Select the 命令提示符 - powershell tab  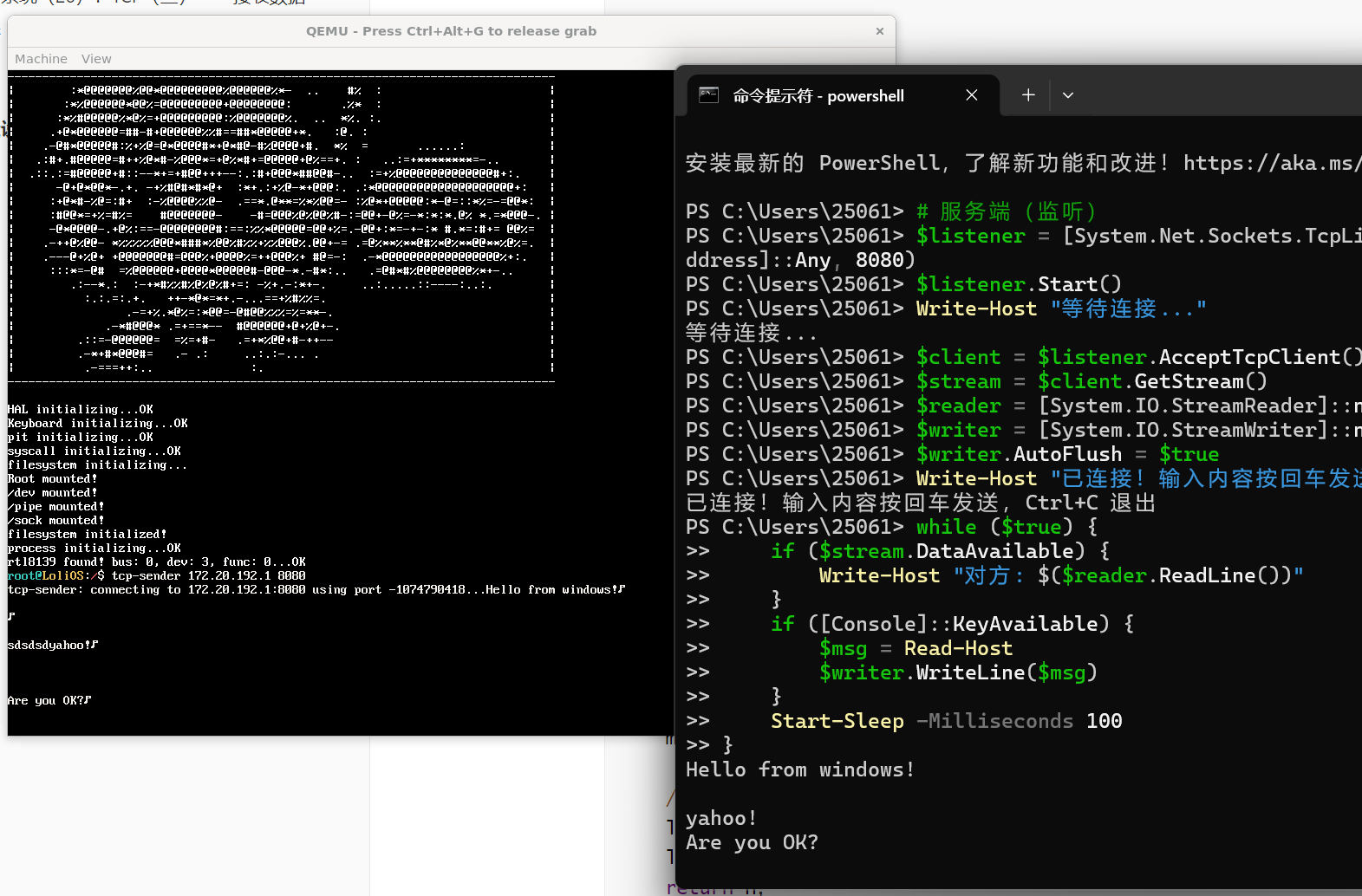point(818,95)
